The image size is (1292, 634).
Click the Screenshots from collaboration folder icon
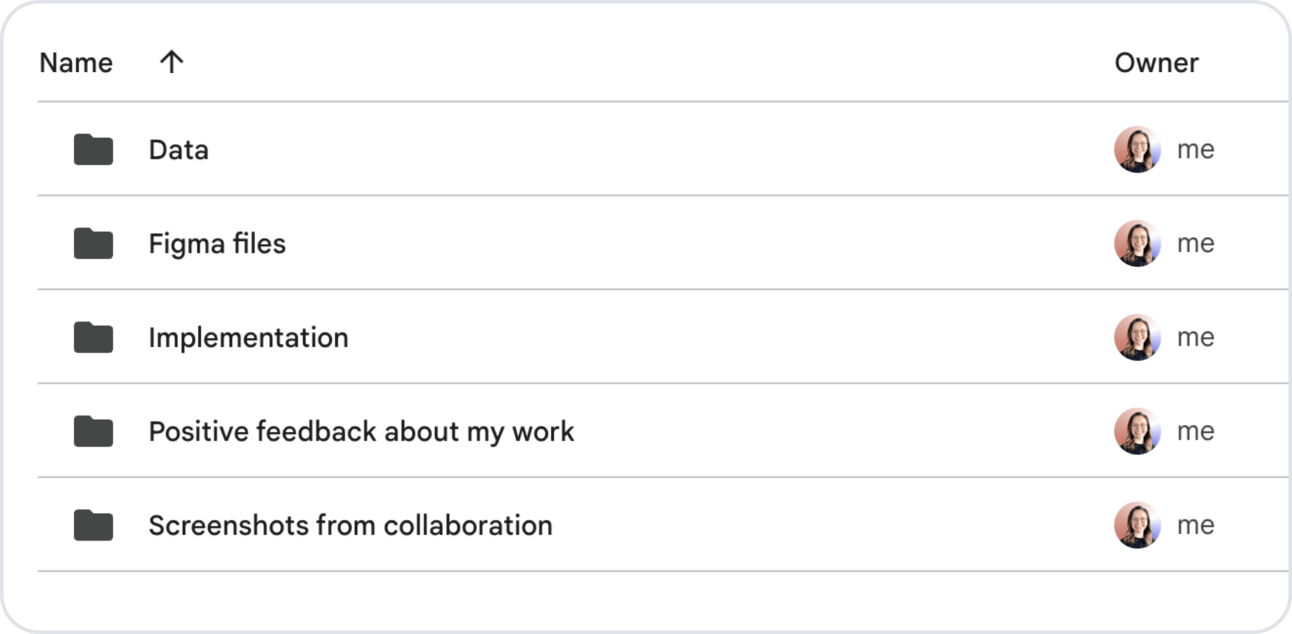click(x=93, y=525)
